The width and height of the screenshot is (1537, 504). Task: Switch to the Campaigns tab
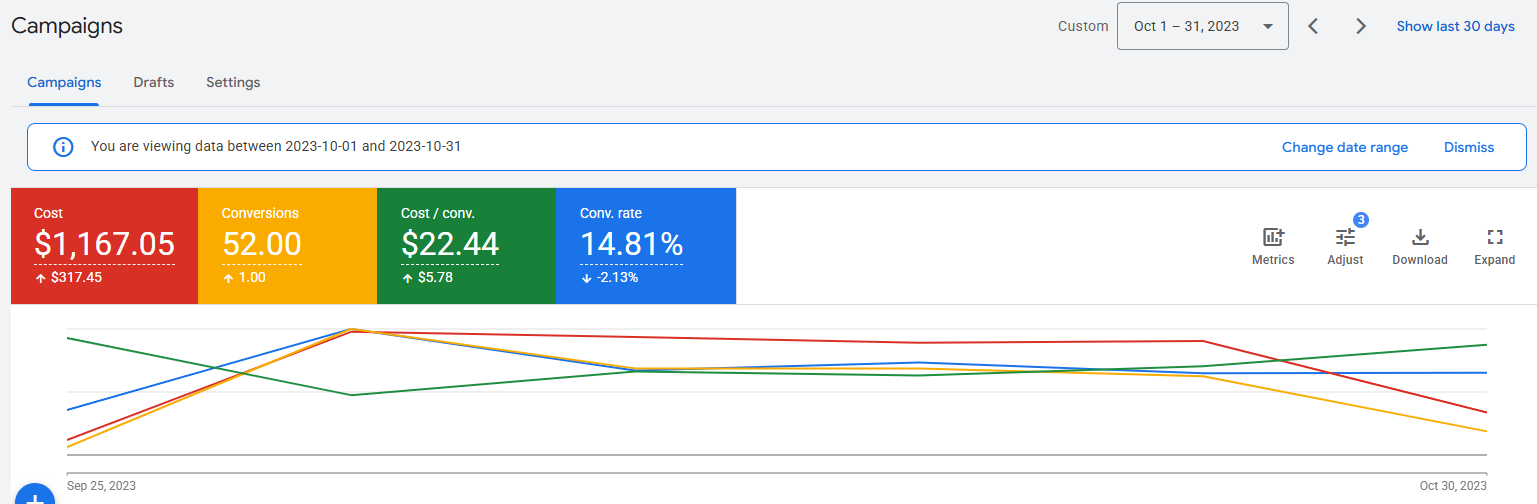[x=64, y=82]
